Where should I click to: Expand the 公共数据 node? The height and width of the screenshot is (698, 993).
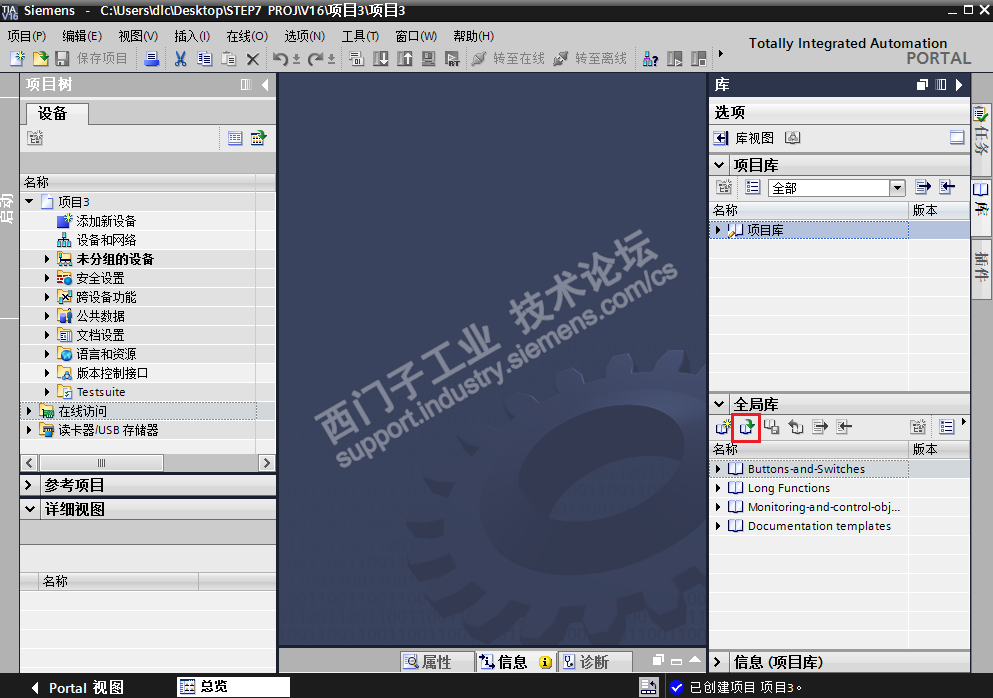47,316
